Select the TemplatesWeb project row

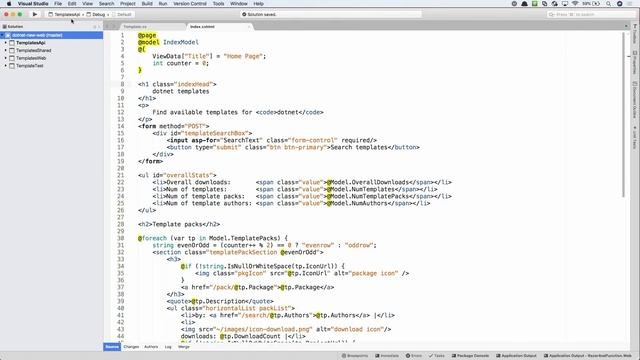[51, 58]
